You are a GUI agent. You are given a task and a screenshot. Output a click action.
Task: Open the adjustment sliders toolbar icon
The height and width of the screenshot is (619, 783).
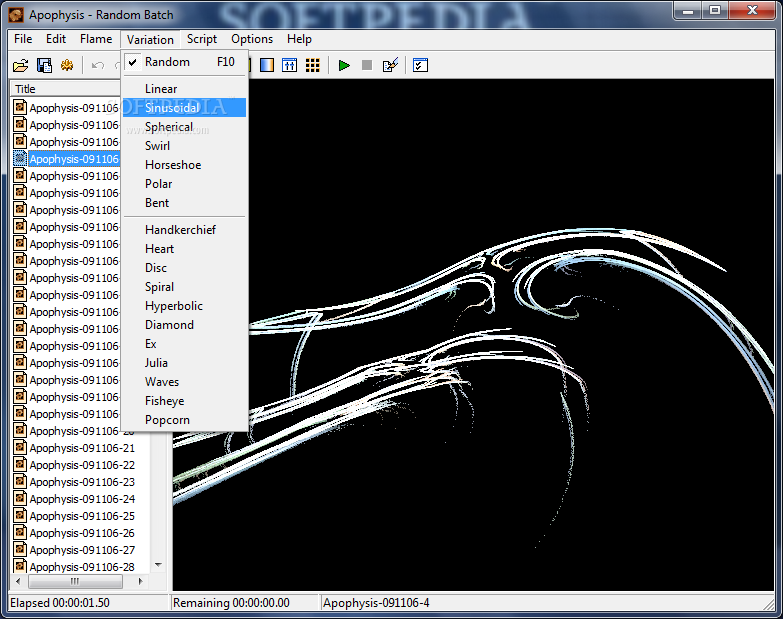(290, 65)
